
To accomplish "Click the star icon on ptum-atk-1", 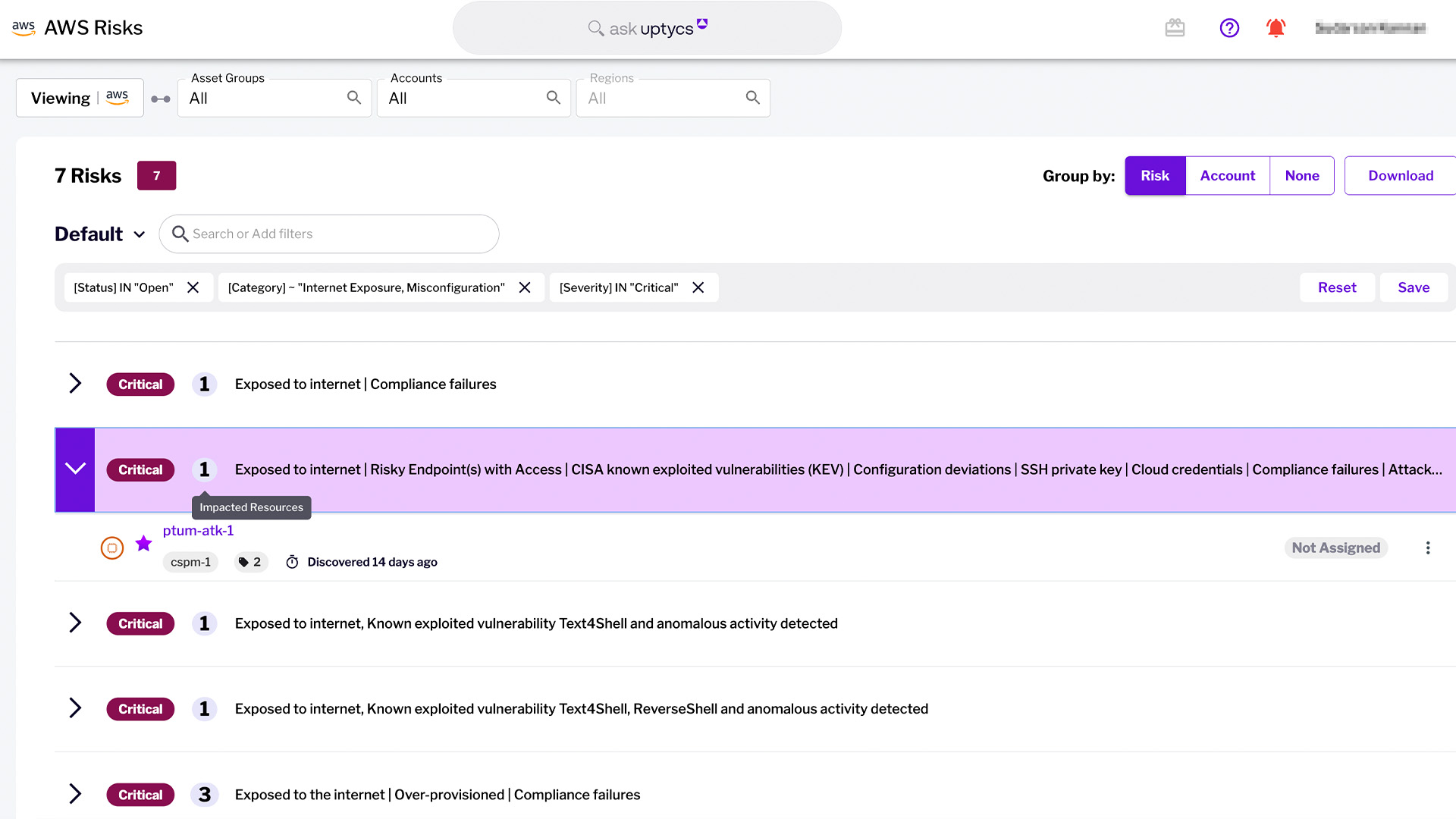I will [144, 544].
